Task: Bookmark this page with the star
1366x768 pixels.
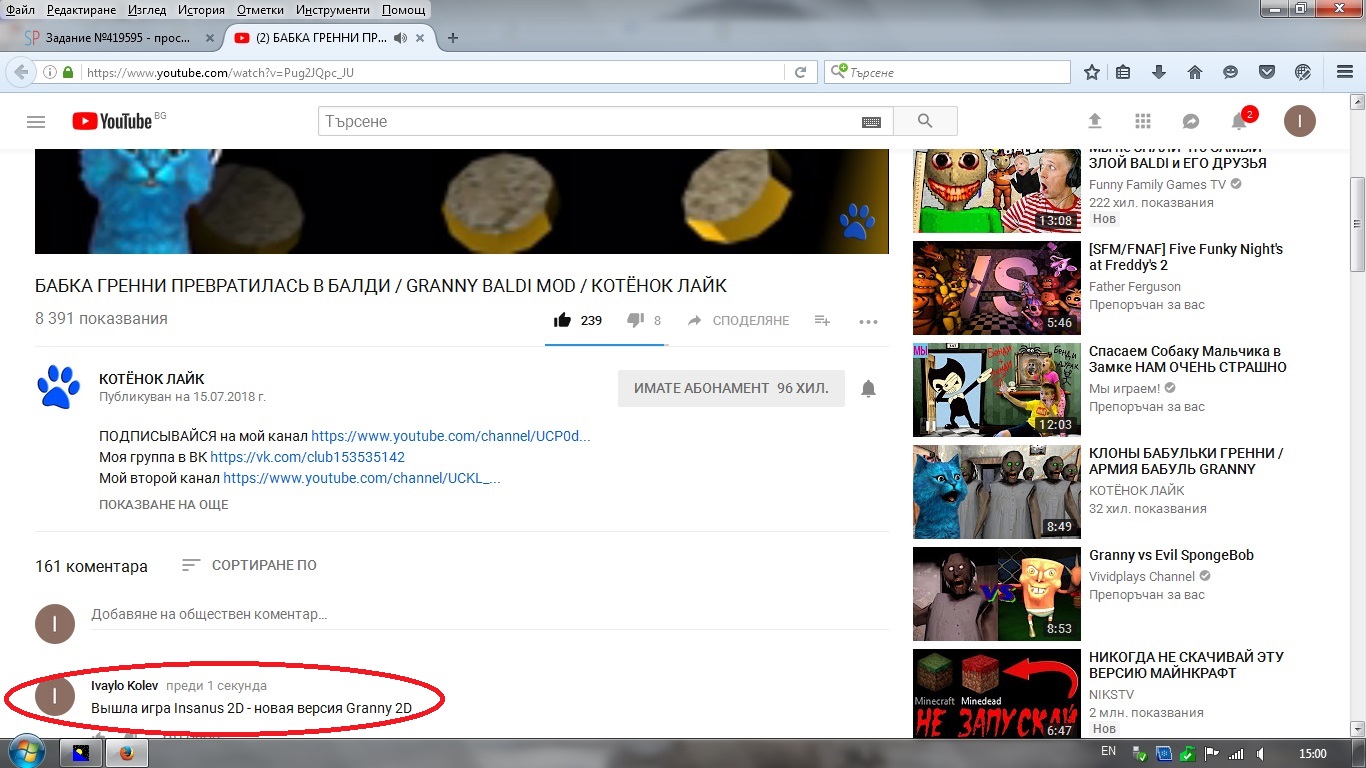Action: (1092, 72)
